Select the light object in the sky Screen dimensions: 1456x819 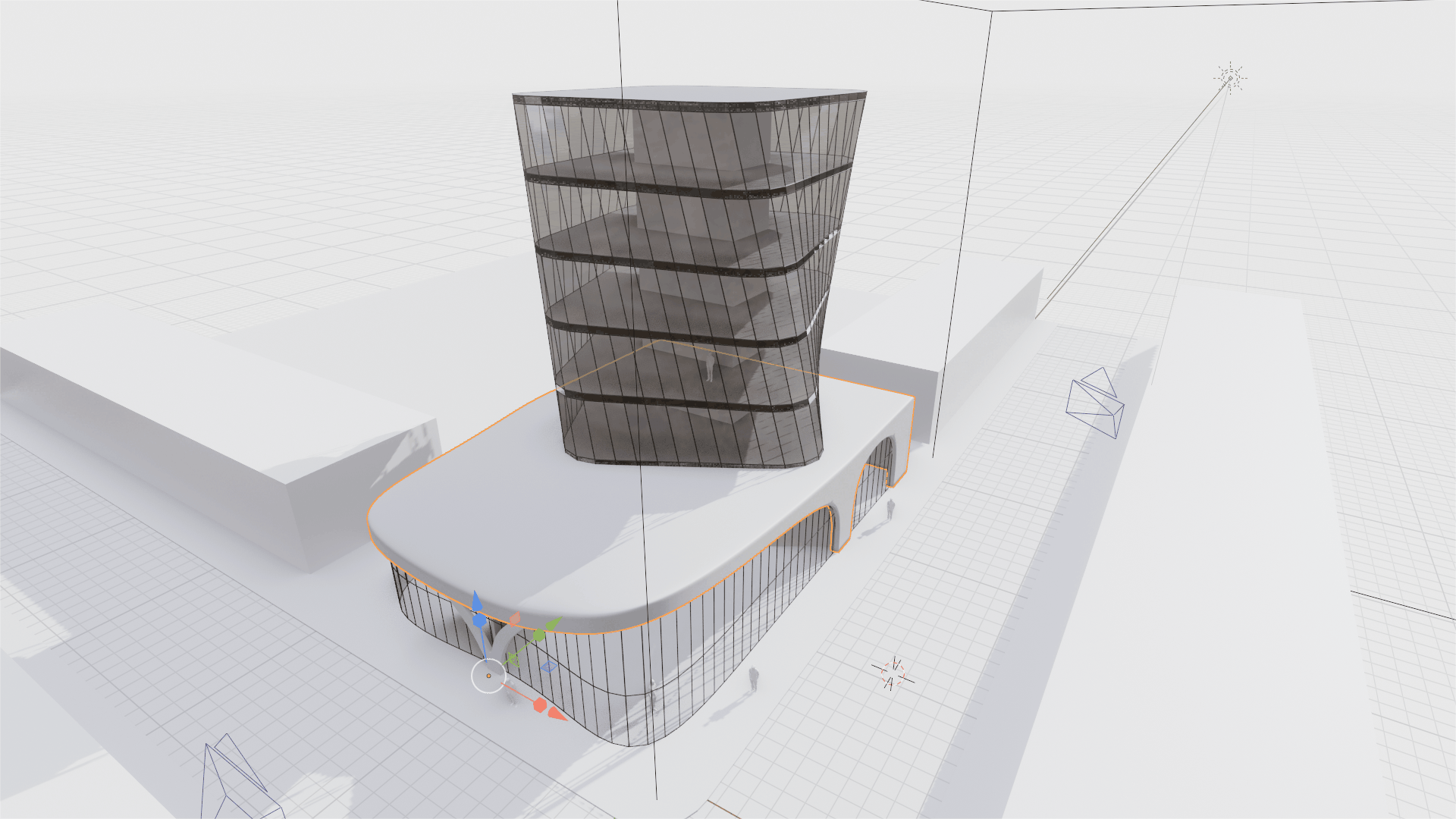pyautogui.click(x=1229, y=77)
